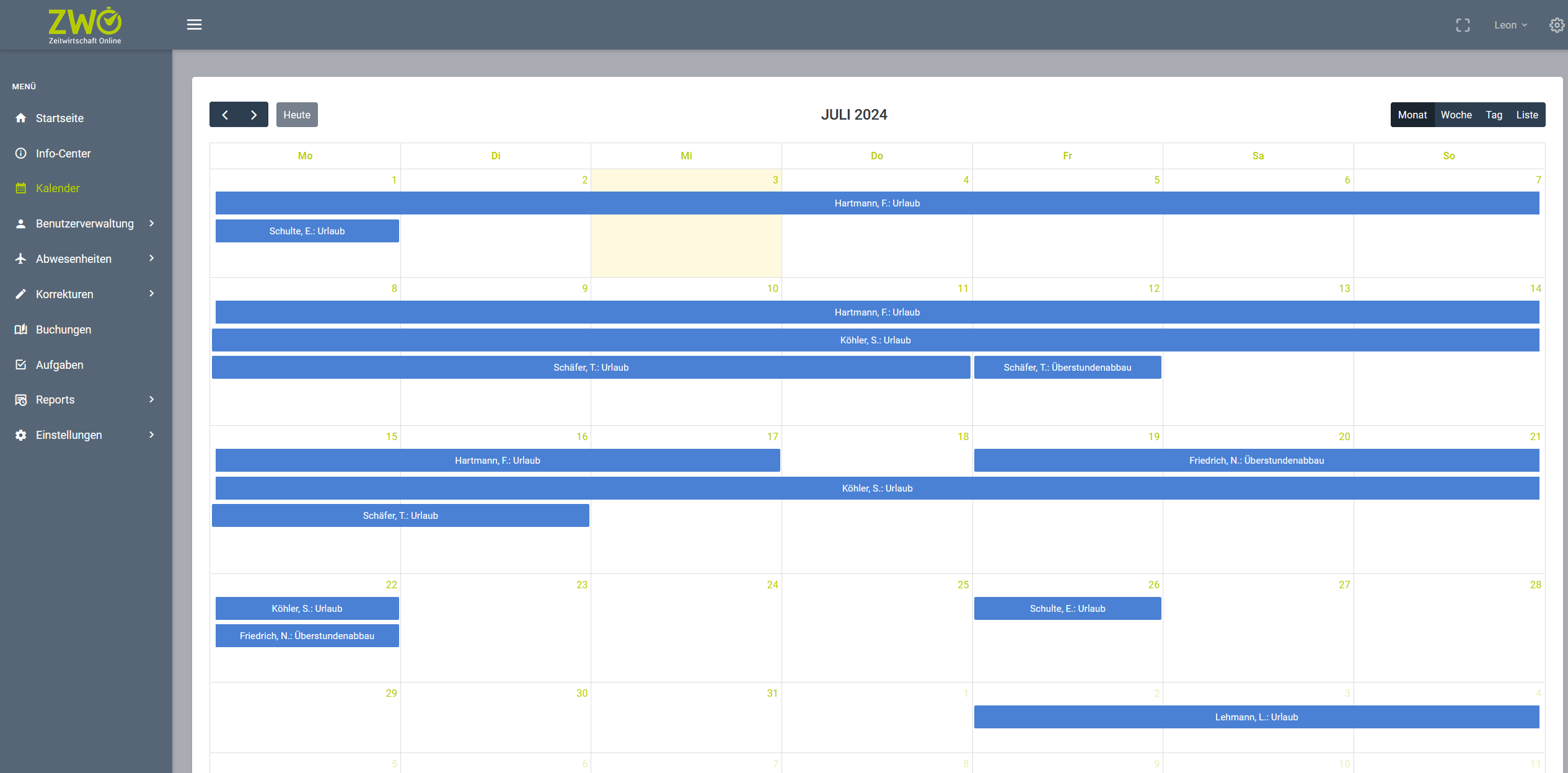This screenshot has width=1568, height=773.
Task: Open the settings gear icon top right
Action: tap(1556, 25)
